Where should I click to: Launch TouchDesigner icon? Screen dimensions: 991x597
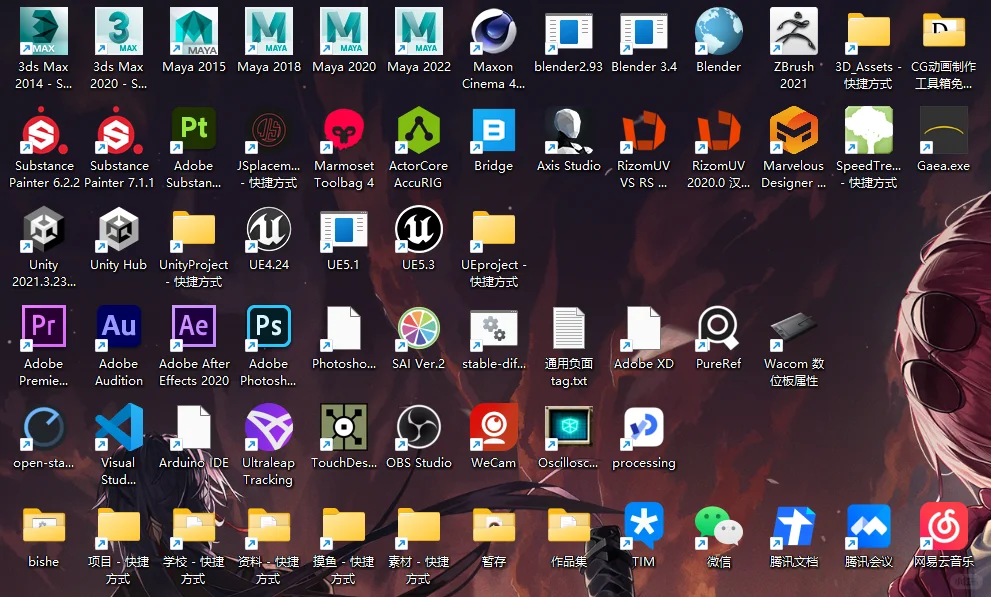344,427
